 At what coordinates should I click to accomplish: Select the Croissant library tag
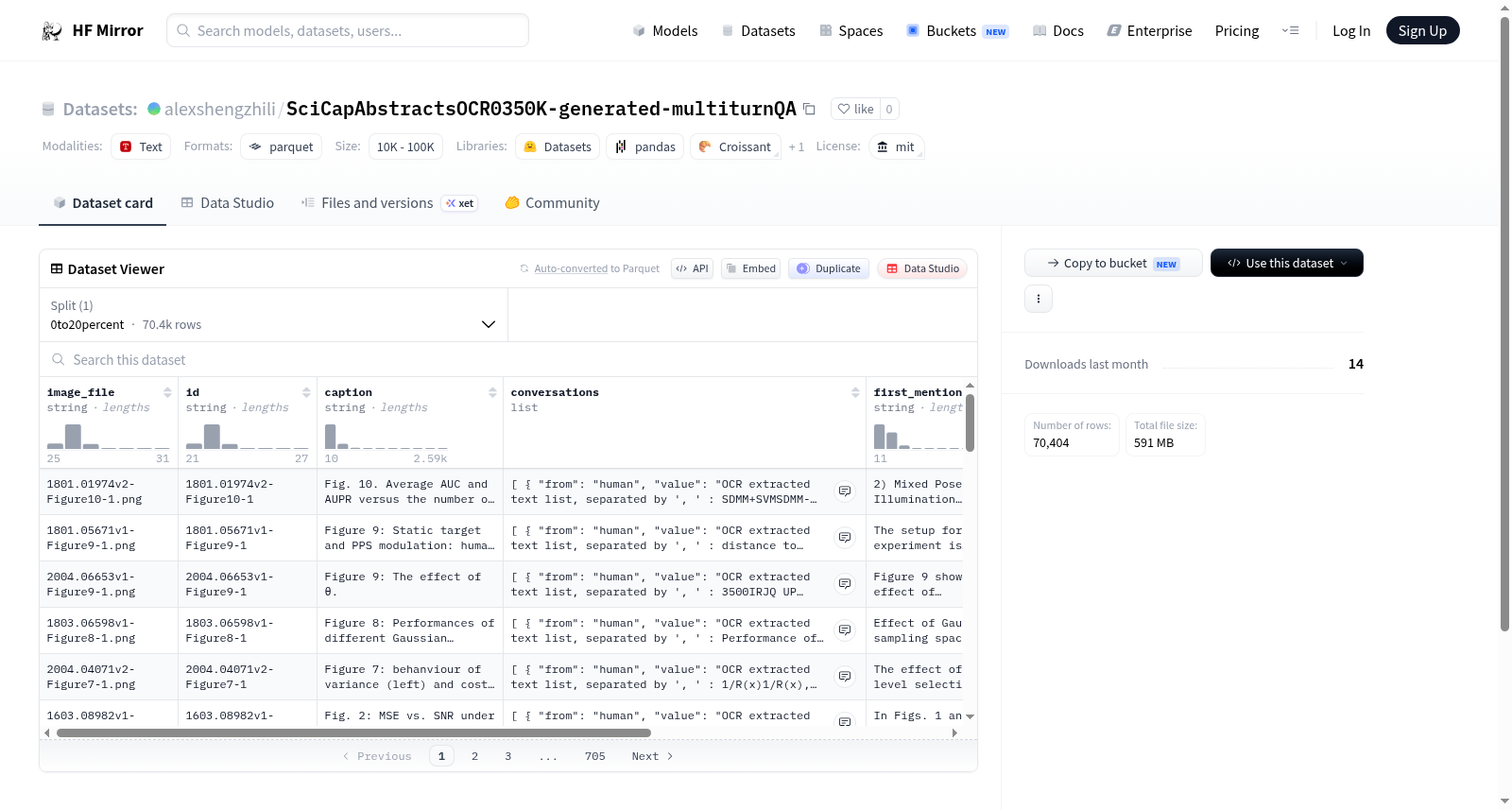(735, 146)
